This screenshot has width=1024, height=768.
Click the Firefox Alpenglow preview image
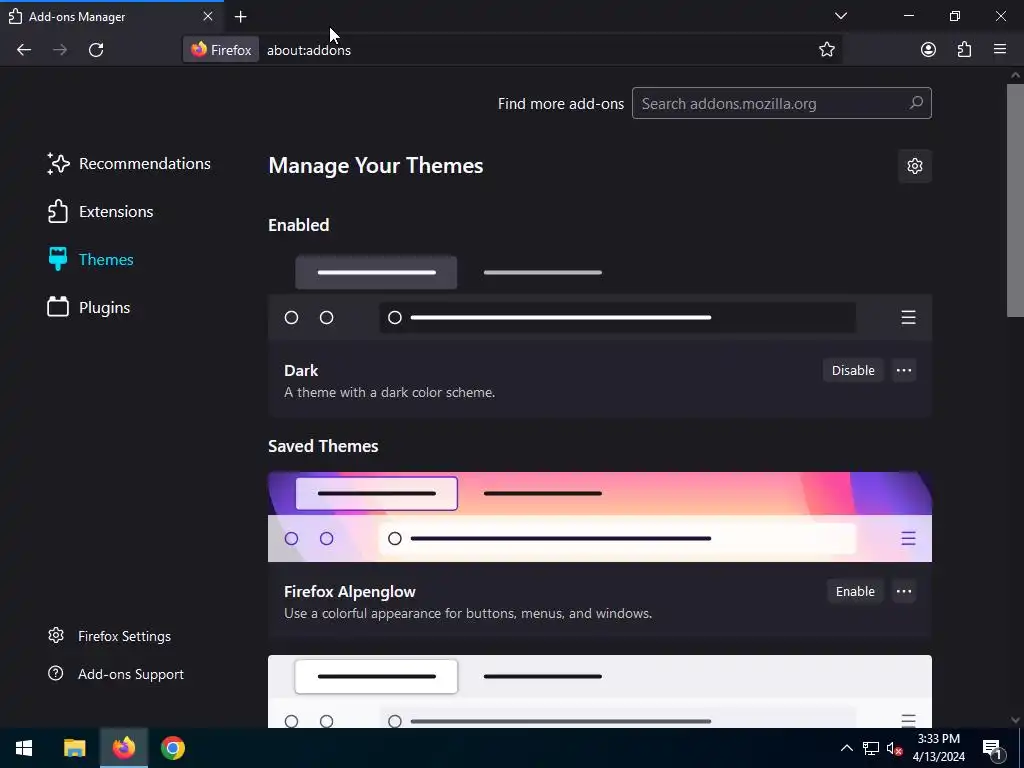600,517
